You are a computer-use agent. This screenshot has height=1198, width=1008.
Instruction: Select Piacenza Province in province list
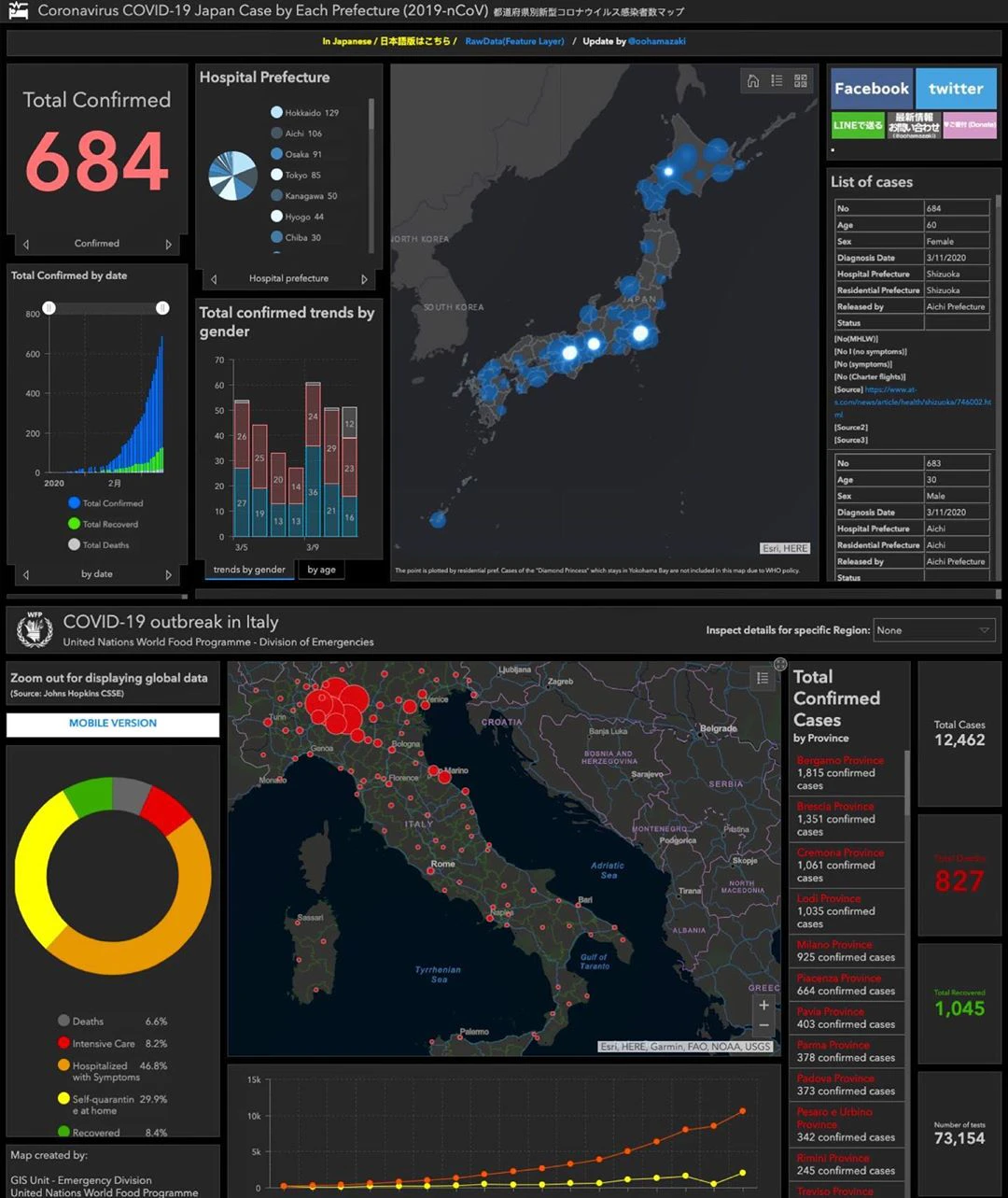click(847, 984)
